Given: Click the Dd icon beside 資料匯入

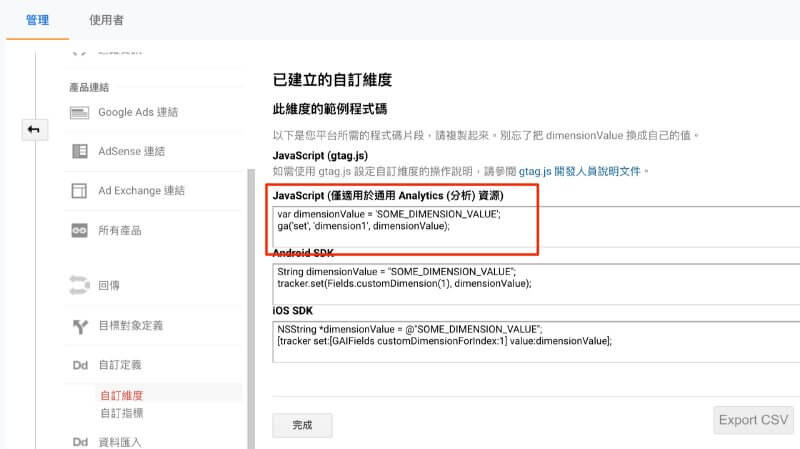Looking at the screenshot, I should tap(80, 442).
